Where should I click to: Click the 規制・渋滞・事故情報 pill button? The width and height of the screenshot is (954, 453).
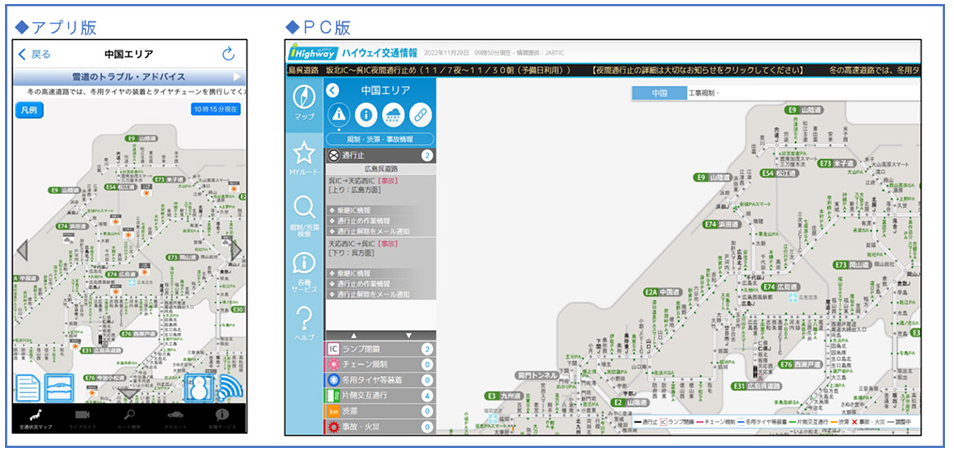(x=380, y=139)
